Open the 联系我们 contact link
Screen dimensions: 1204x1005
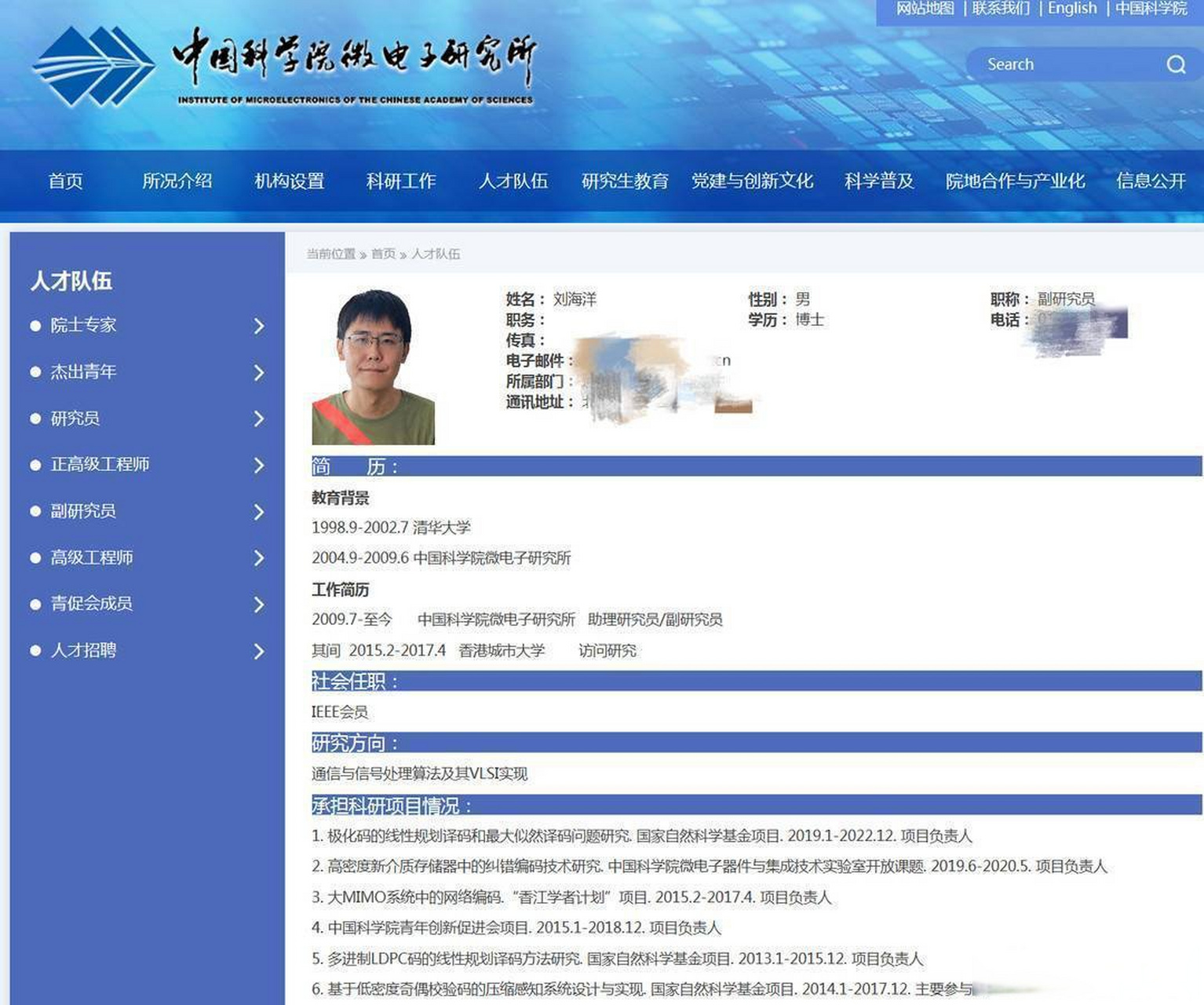[998, 9]
